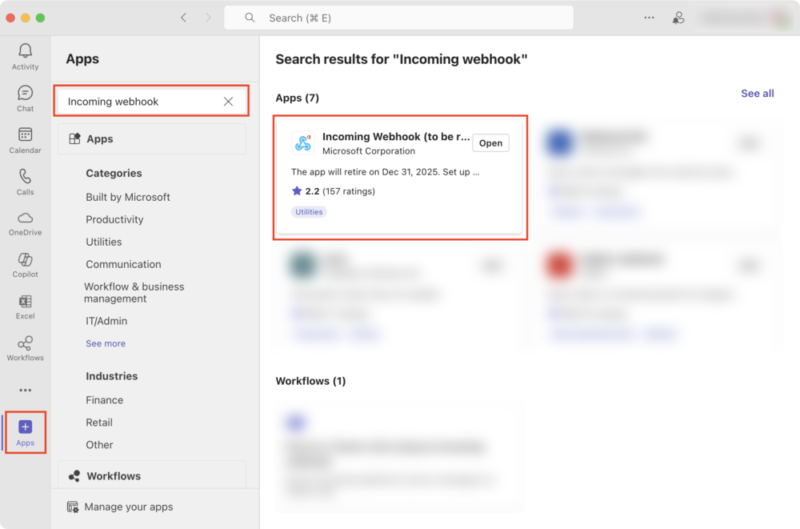Click Microsoft Corporation publisher text
800x529 pixels.
368,151
